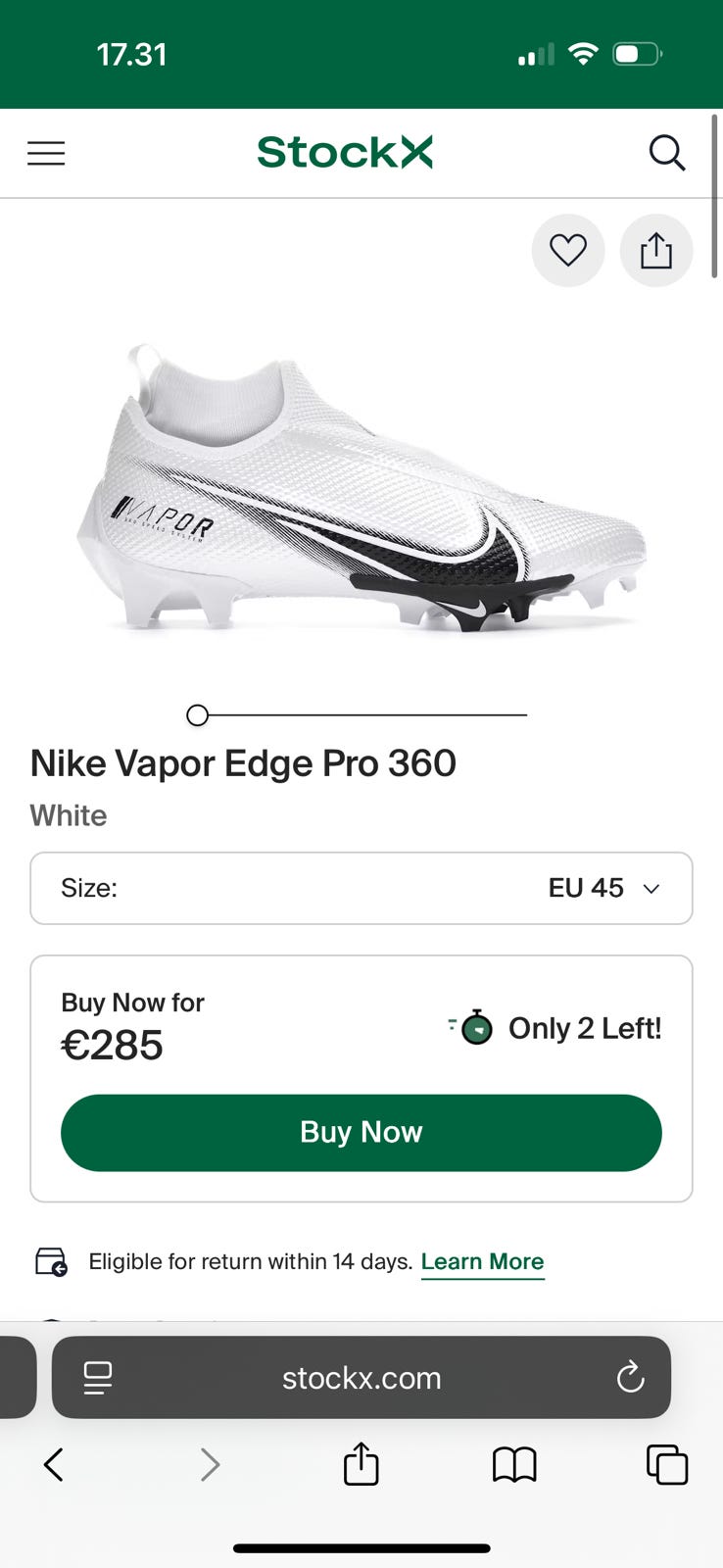Tap the return eligibility box icon
Viewport: 723px width, 1568px height.
51,1261
